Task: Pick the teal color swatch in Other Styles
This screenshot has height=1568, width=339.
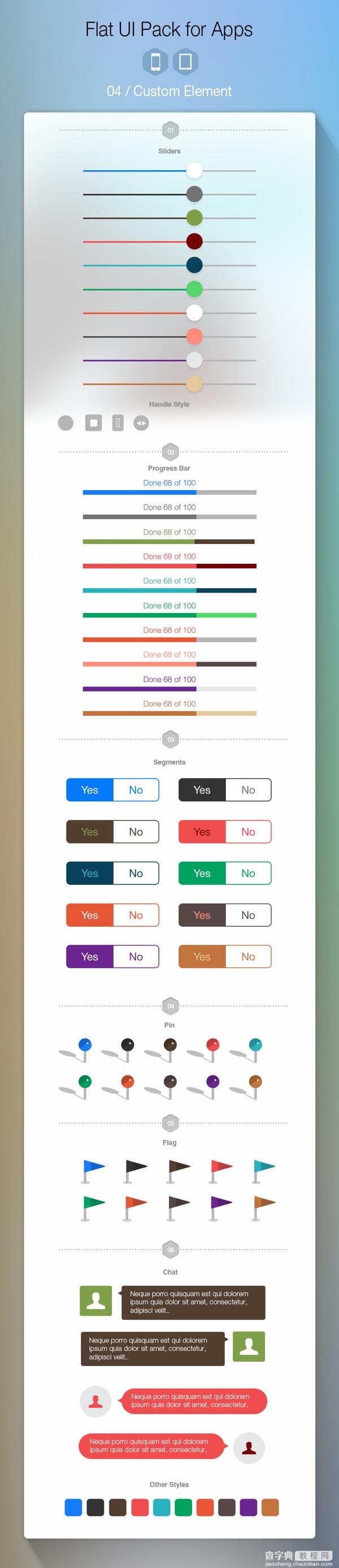Action: tap(161, 1507)
